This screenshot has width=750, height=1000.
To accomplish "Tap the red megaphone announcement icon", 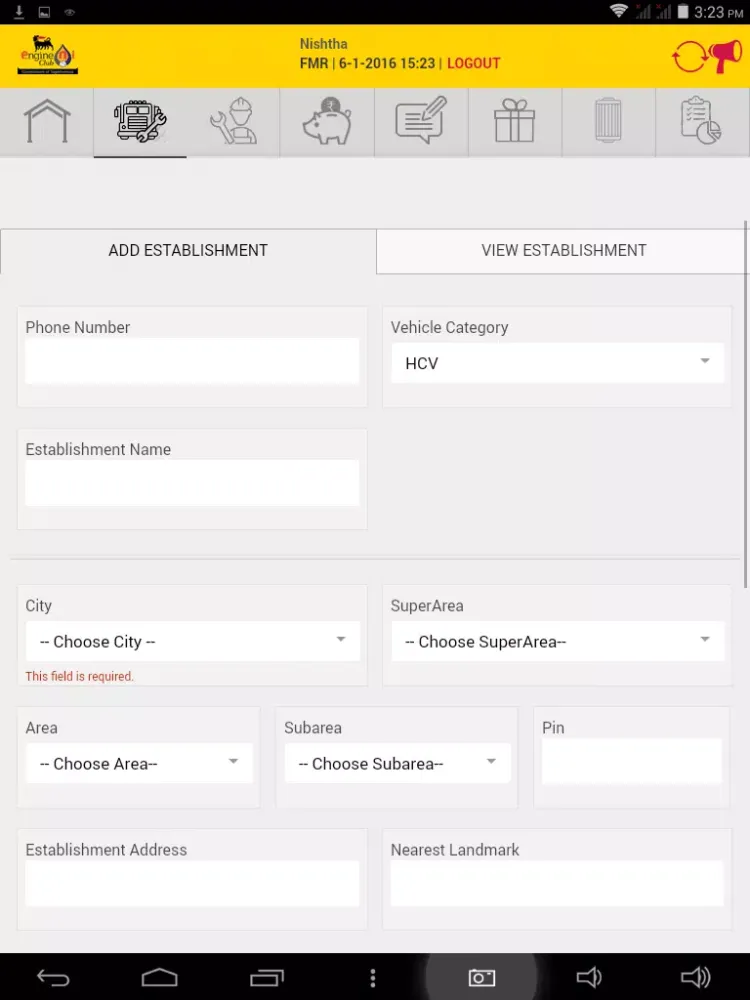I will tap(725, 56).
